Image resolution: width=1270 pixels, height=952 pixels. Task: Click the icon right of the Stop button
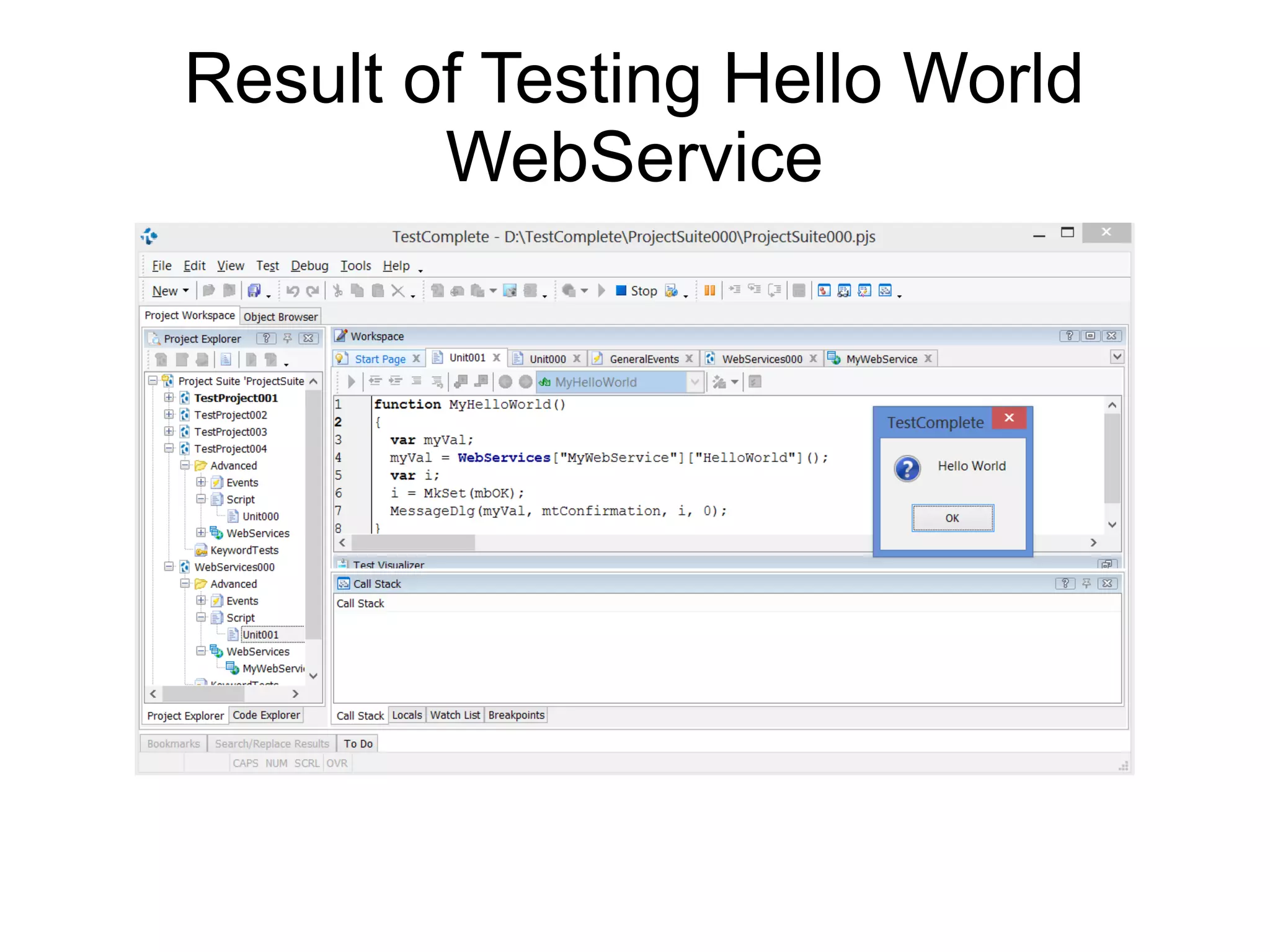672,291
